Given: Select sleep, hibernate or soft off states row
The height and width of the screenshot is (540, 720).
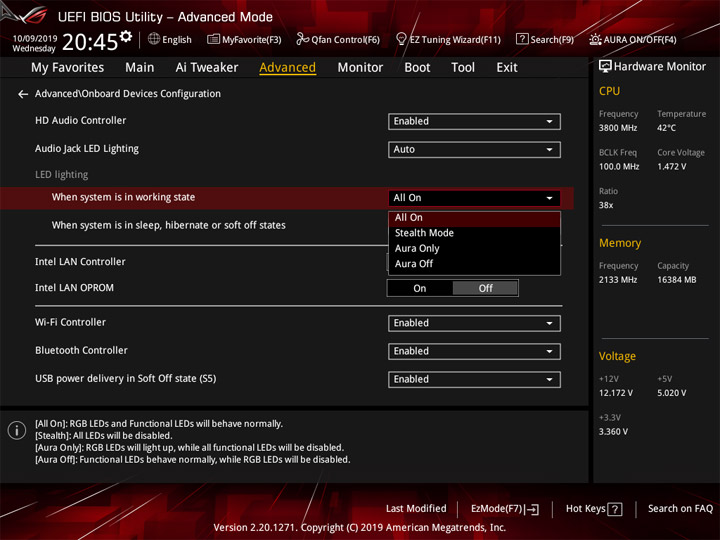Looking at the screenshot, I should tap(169, 225).
